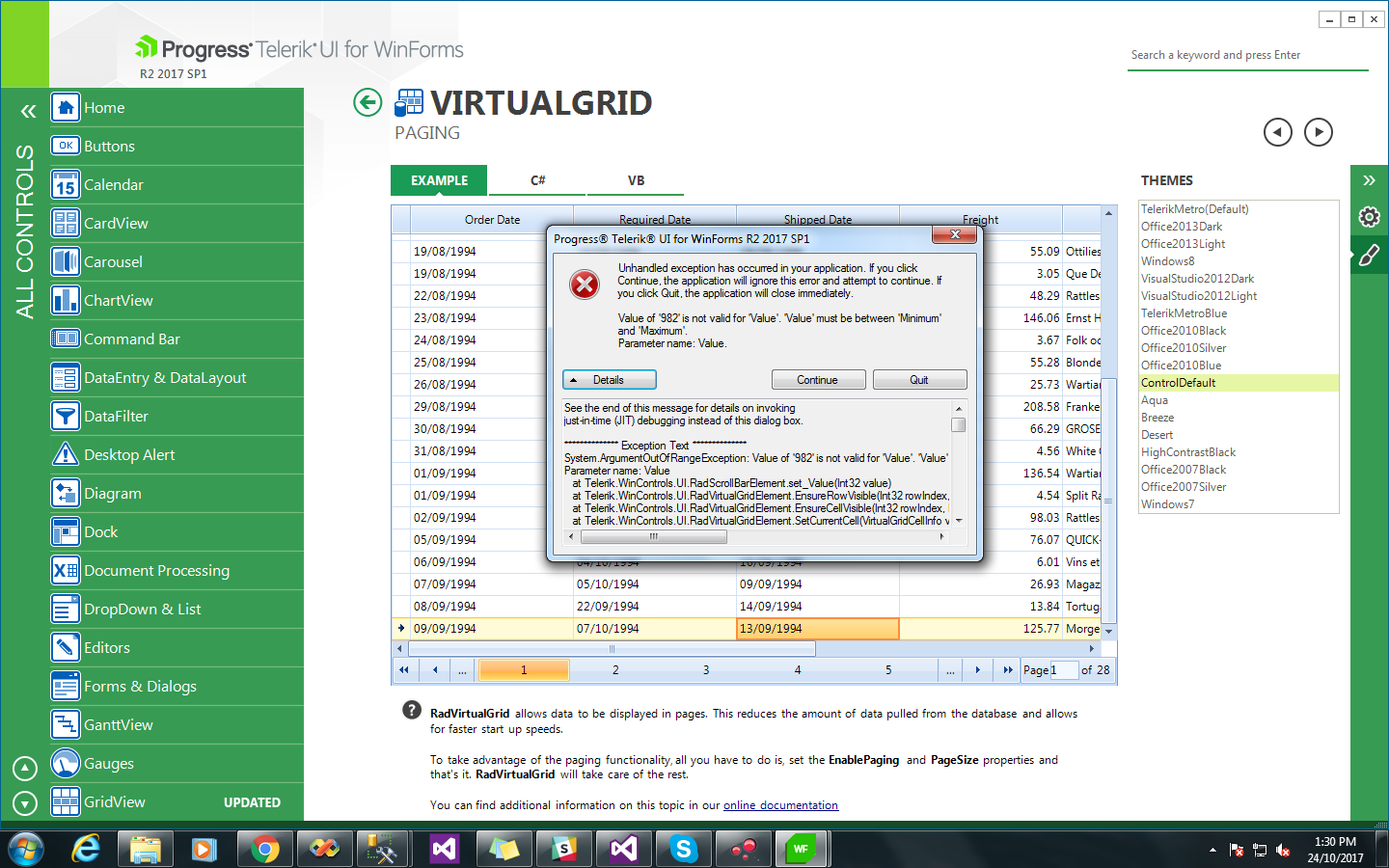This screenshot has width=1389, height=868.
Task: Click Continue in the error dialog
Action: coord(818,380)
